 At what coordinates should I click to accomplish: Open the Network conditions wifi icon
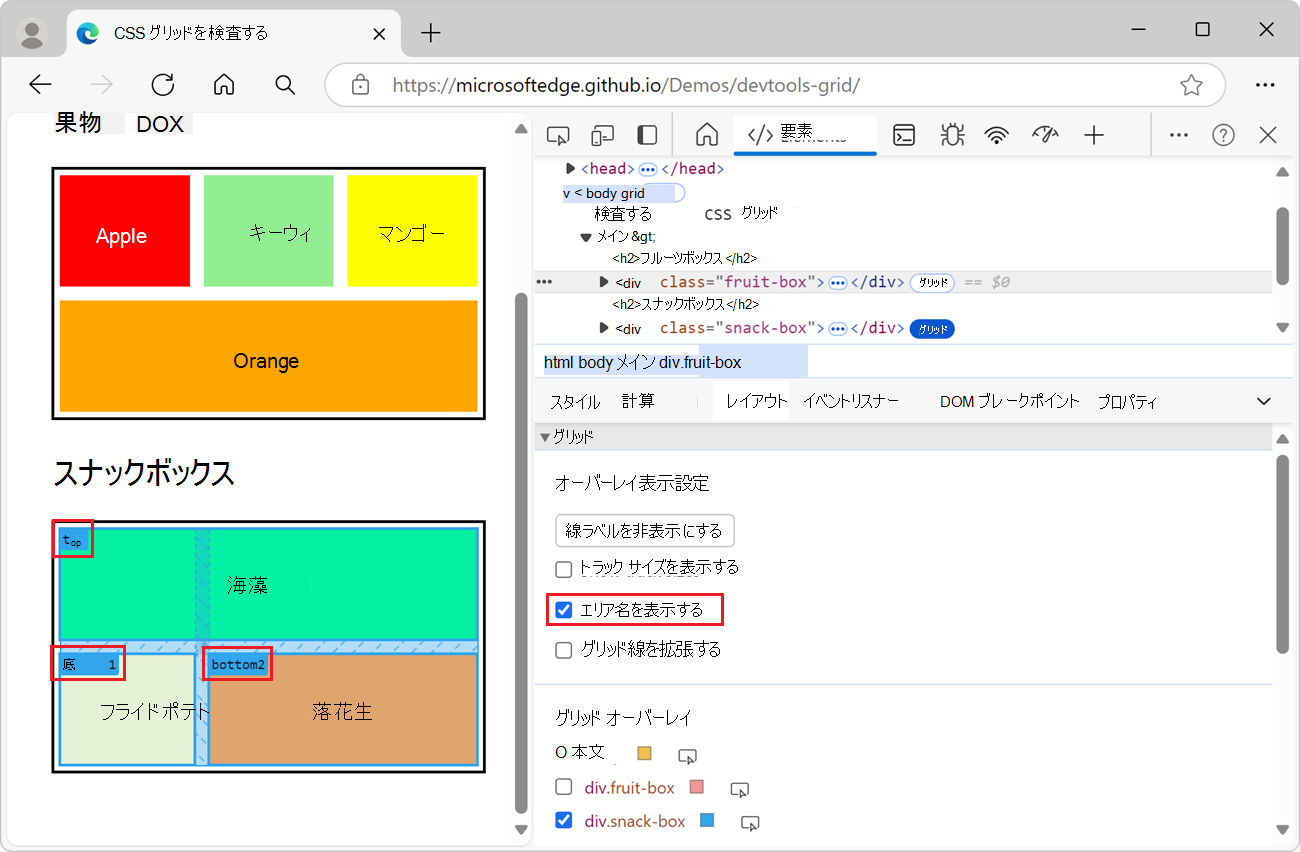997,134
